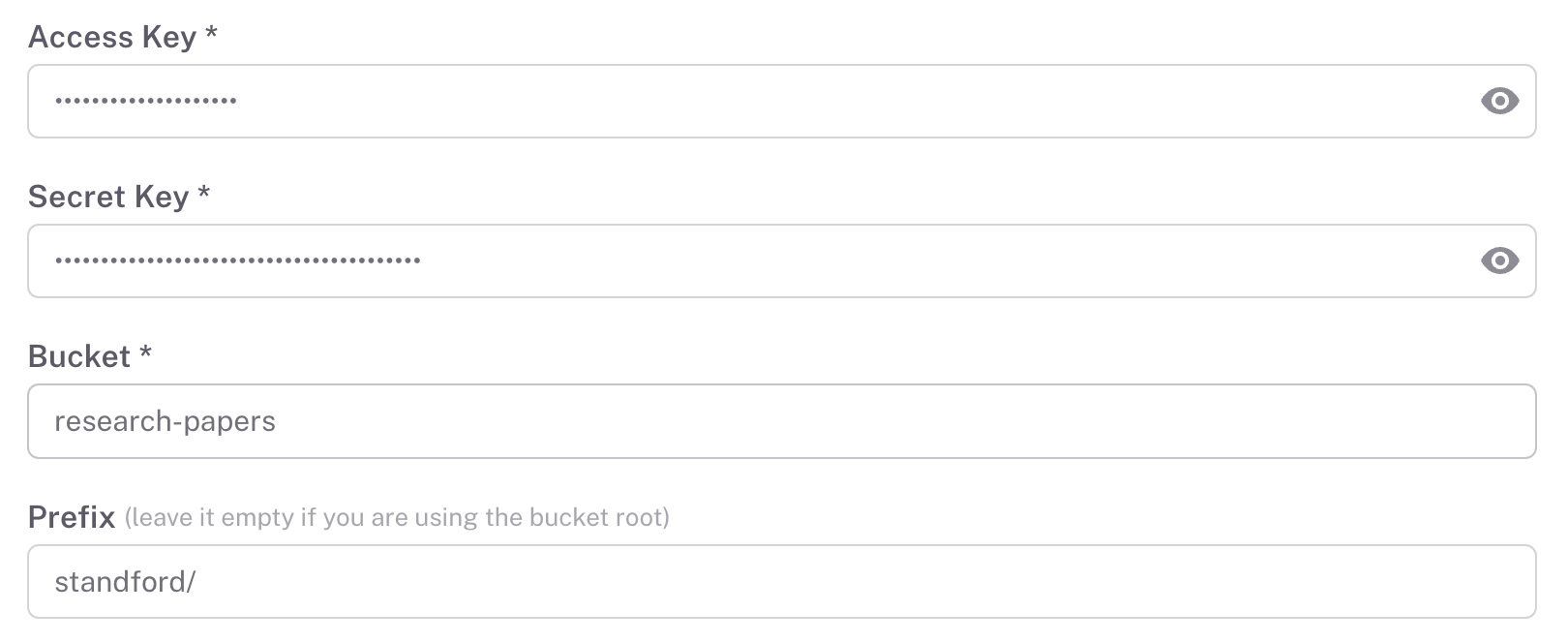Click the required asterisk beside Access Key
This screenshot has width=1568, height=643.
click(211, 35)
